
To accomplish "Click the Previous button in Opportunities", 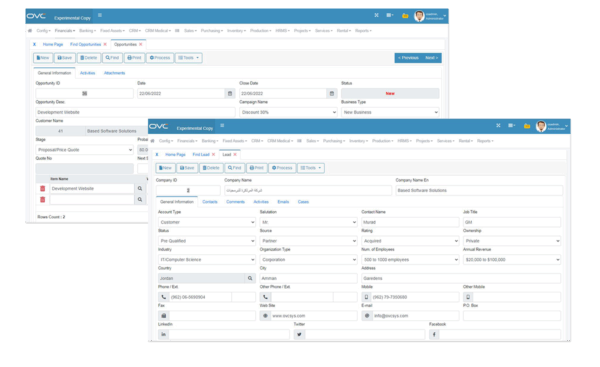I will (408, 58).
